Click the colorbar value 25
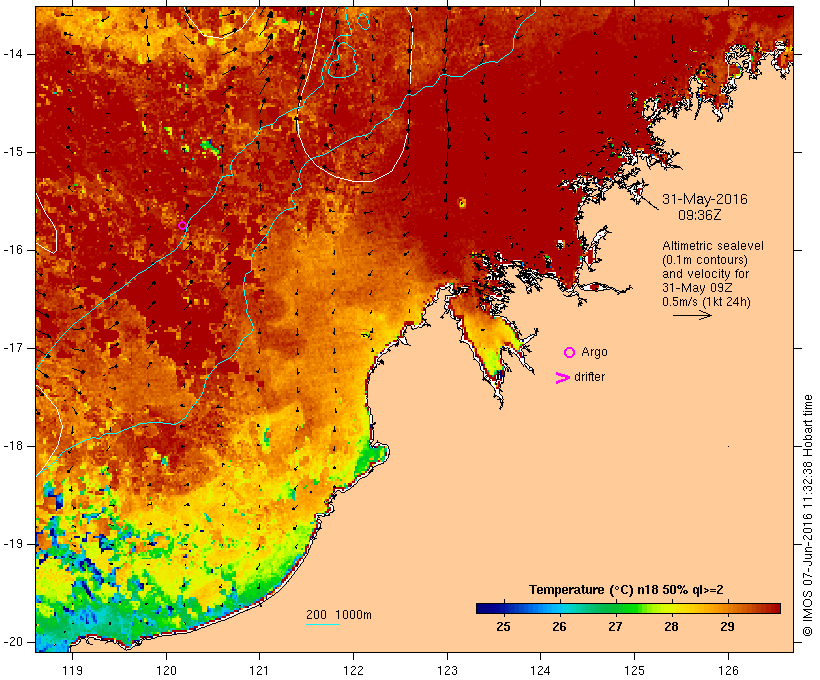 tap(503, 627)
